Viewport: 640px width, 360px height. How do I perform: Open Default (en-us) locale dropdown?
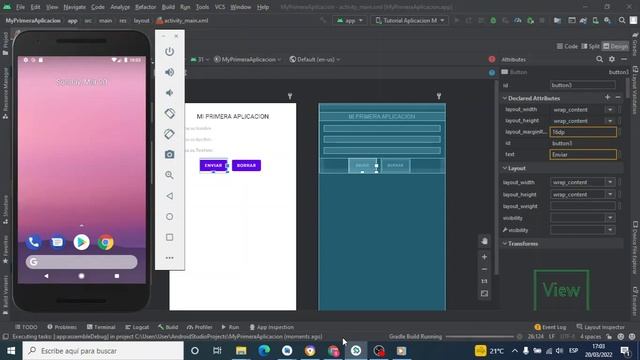pyautogui.click(x=315, y=60)
